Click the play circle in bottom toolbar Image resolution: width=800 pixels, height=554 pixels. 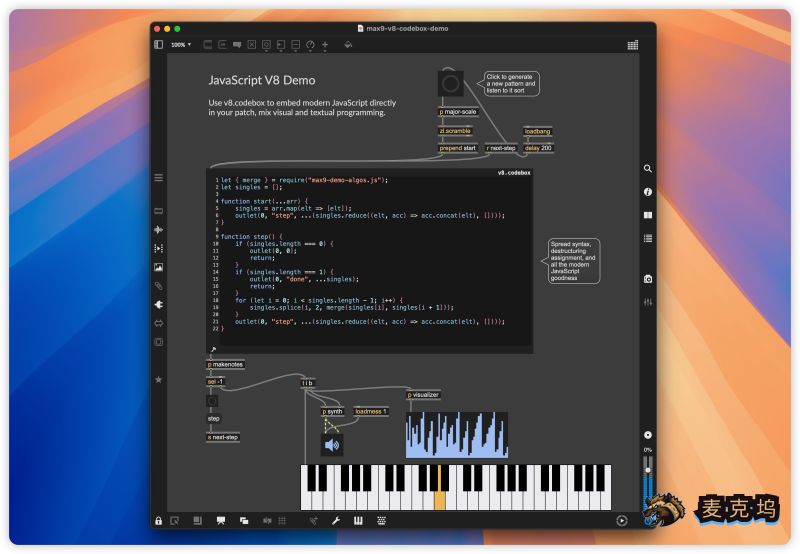pyautogui.click(x=621, y=521)
